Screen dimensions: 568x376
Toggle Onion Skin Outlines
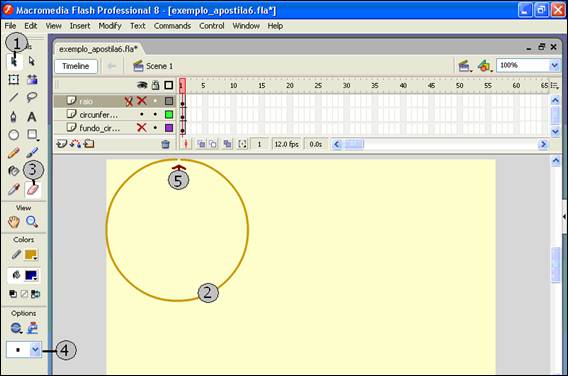(213, 144)
